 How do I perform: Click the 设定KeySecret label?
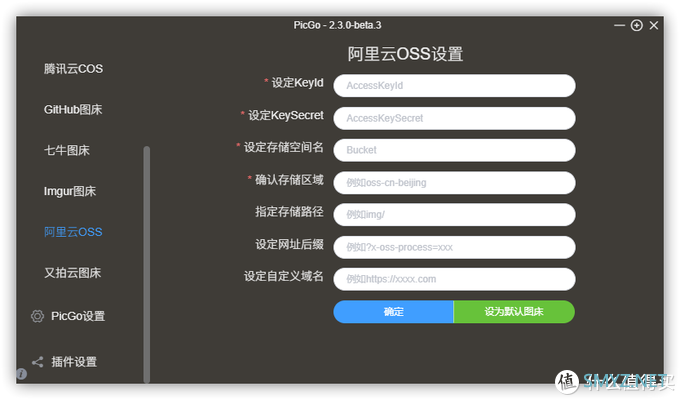(x=285, y=115)
